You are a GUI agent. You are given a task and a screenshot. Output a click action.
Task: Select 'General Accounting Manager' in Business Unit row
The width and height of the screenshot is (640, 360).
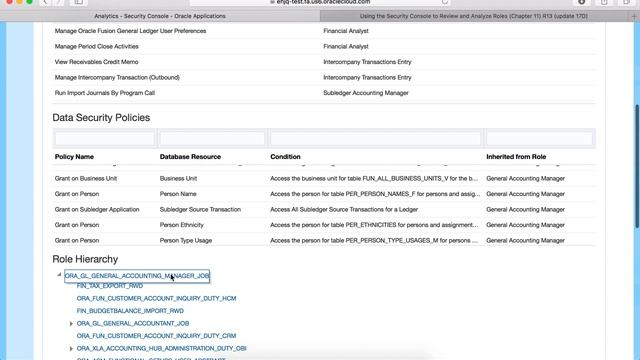pyautogui.click(x=525, y=179)
